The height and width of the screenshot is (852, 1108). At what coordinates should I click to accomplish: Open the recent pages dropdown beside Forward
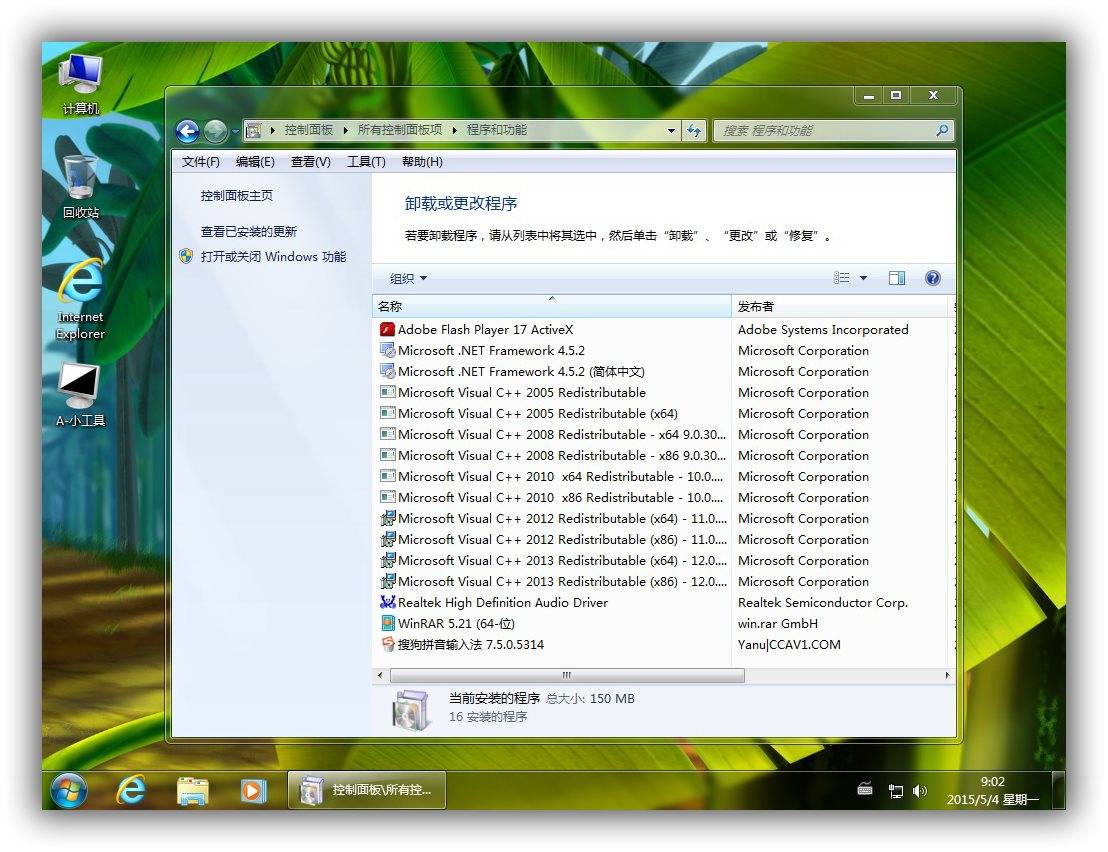point(235,131)
